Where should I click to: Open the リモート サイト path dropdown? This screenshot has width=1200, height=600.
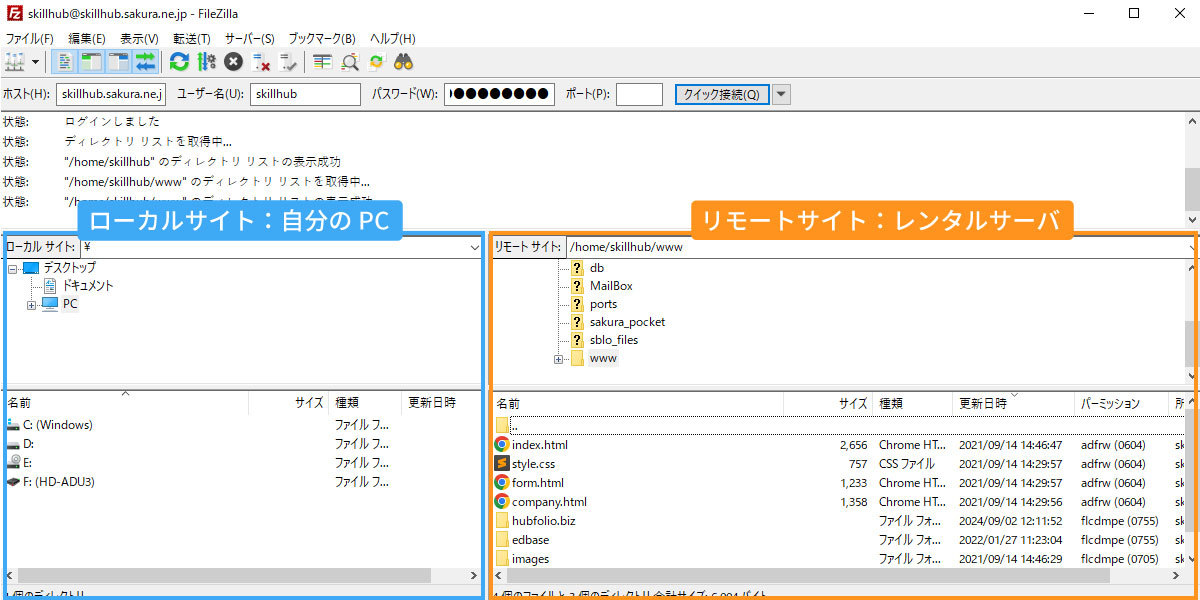point(1192,246)
